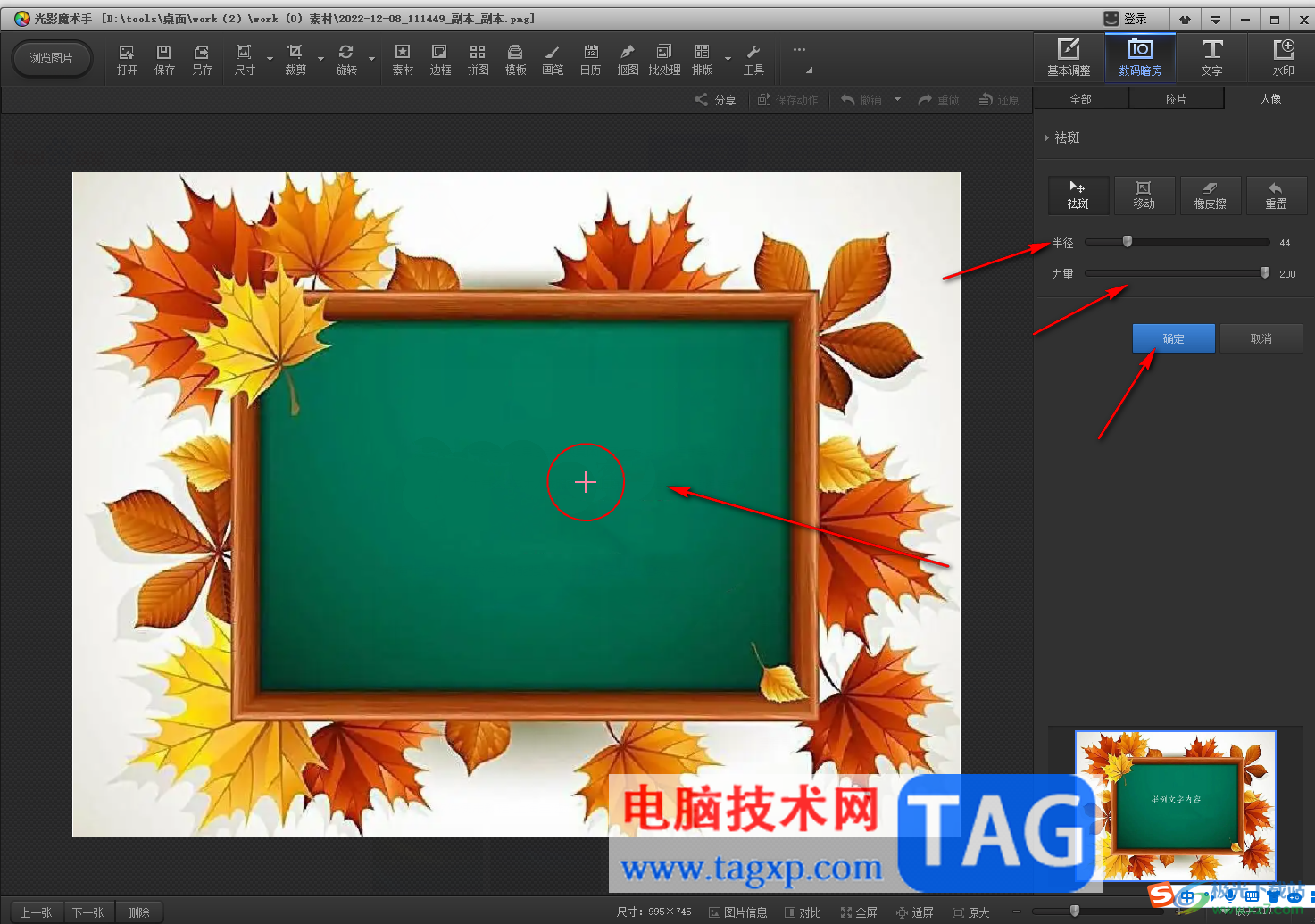Open the 旋转 rotate dropdown arrow
The width and height of the screenshot is (1315, 924).
click(x=371, y=59)
